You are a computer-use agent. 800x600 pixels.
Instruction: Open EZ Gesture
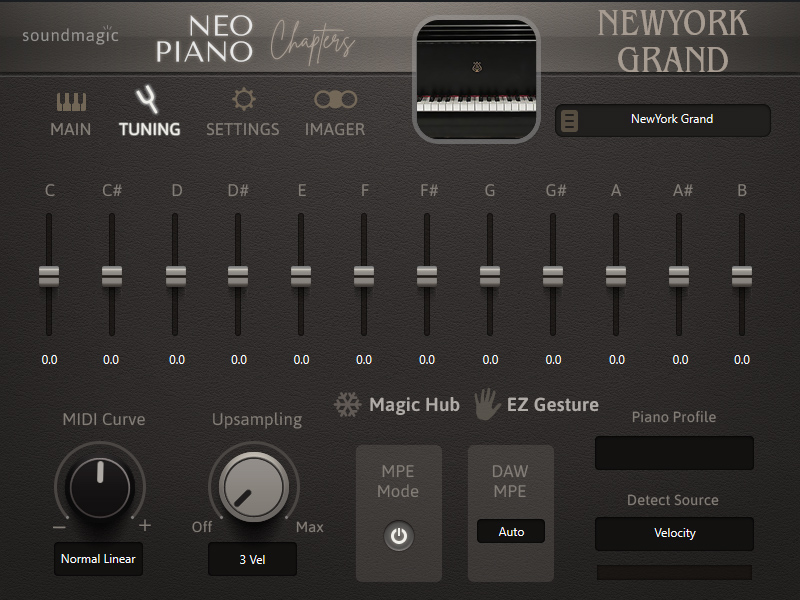click(553, 405)
